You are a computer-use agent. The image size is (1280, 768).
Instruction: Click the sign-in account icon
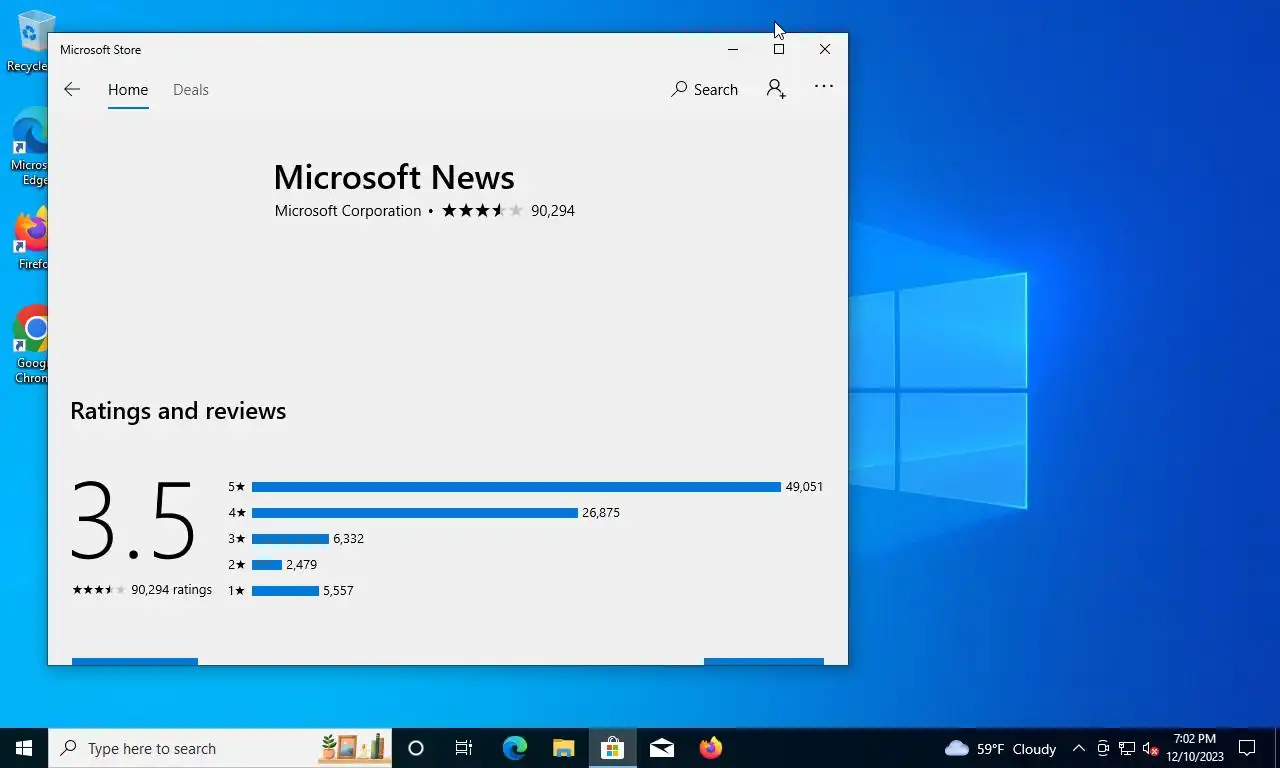click(x=776, y=89)
